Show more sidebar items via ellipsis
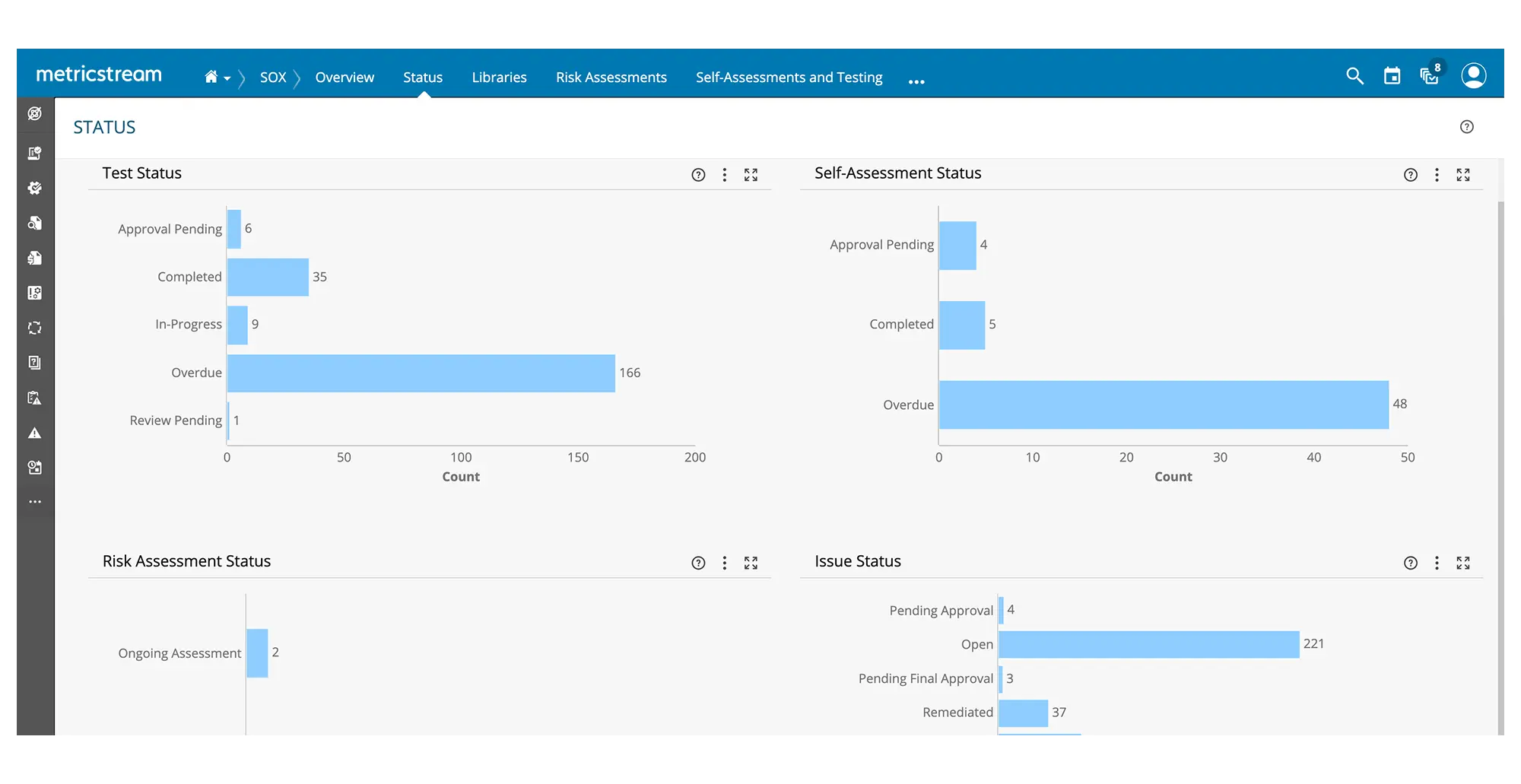1521x784 pixels. [35, 502]
